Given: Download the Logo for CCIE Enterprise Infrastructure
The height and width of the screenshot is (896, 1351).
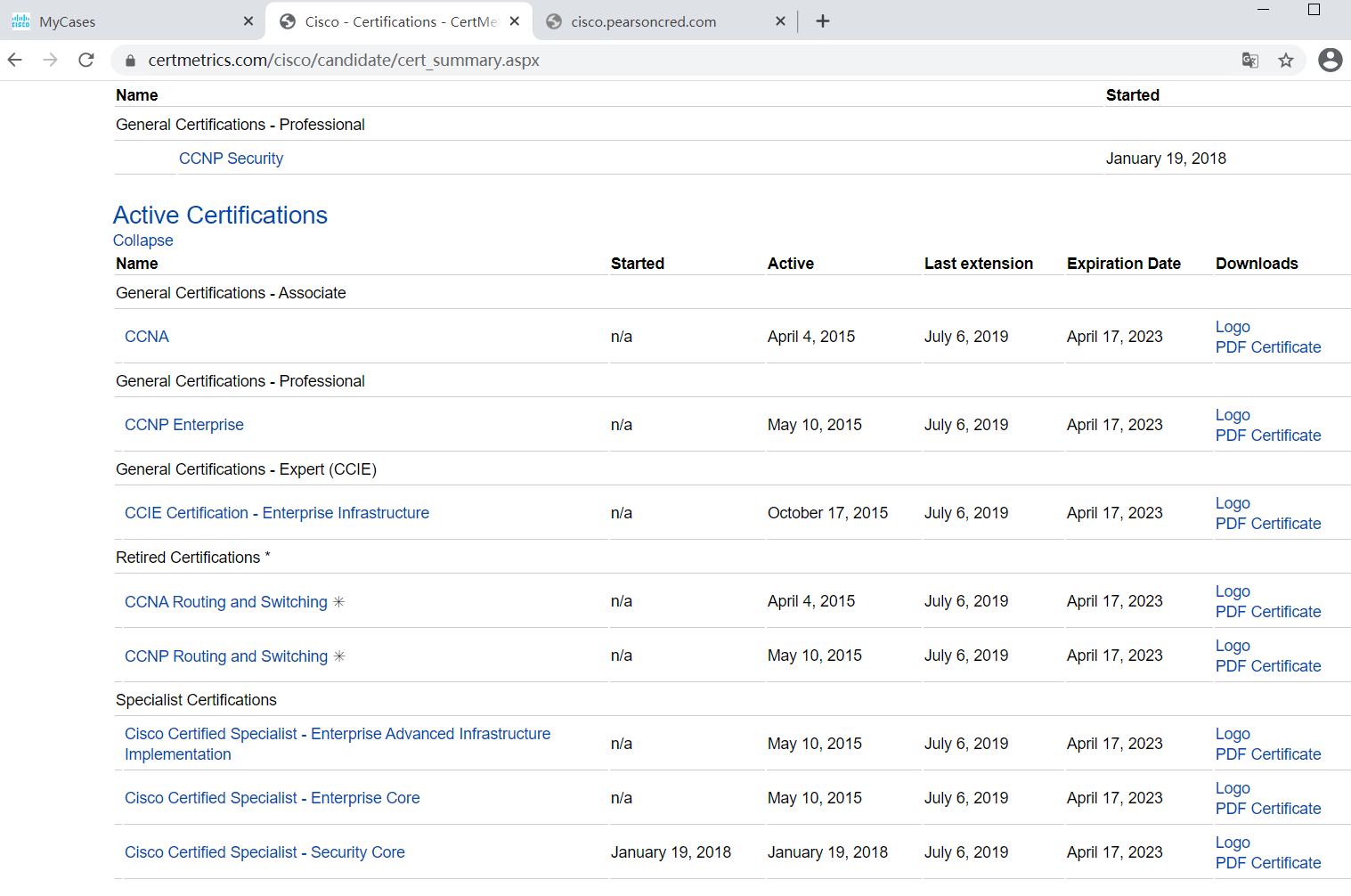Looking at the screenshot, I should click(x=1233, y=503).
